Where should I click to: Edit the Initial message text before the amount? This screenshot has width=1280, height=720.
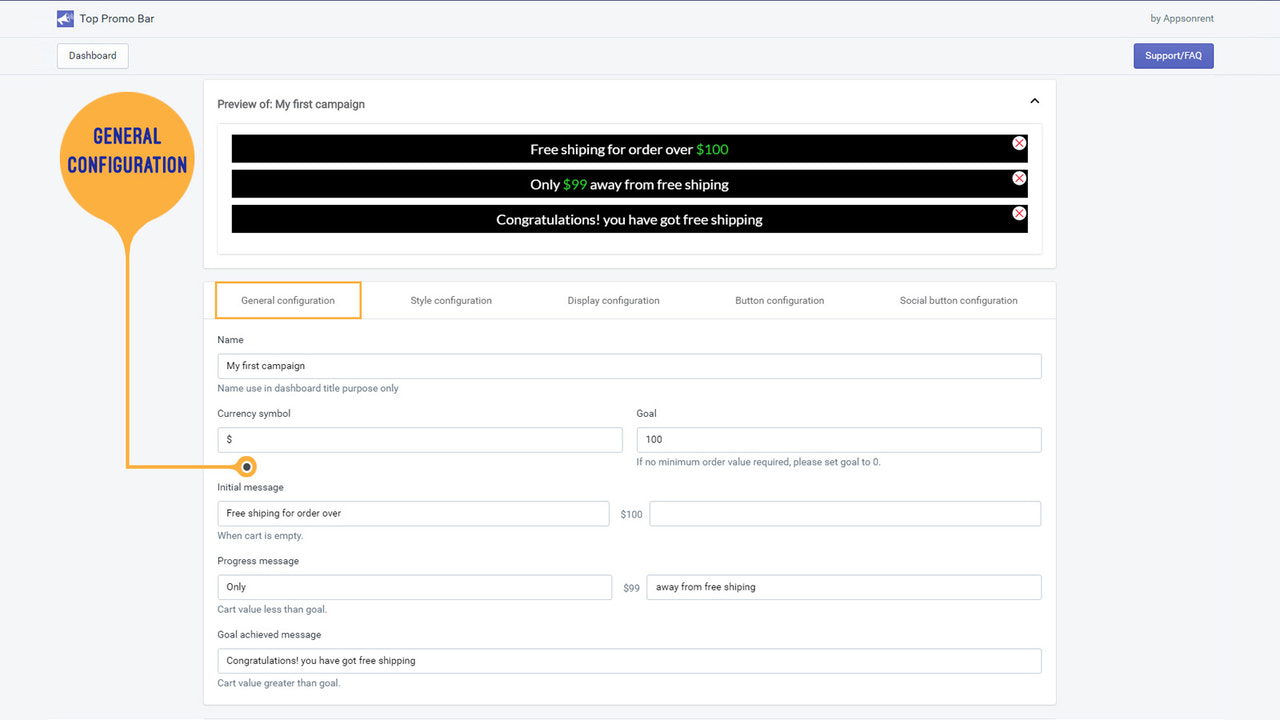point(413,513)
